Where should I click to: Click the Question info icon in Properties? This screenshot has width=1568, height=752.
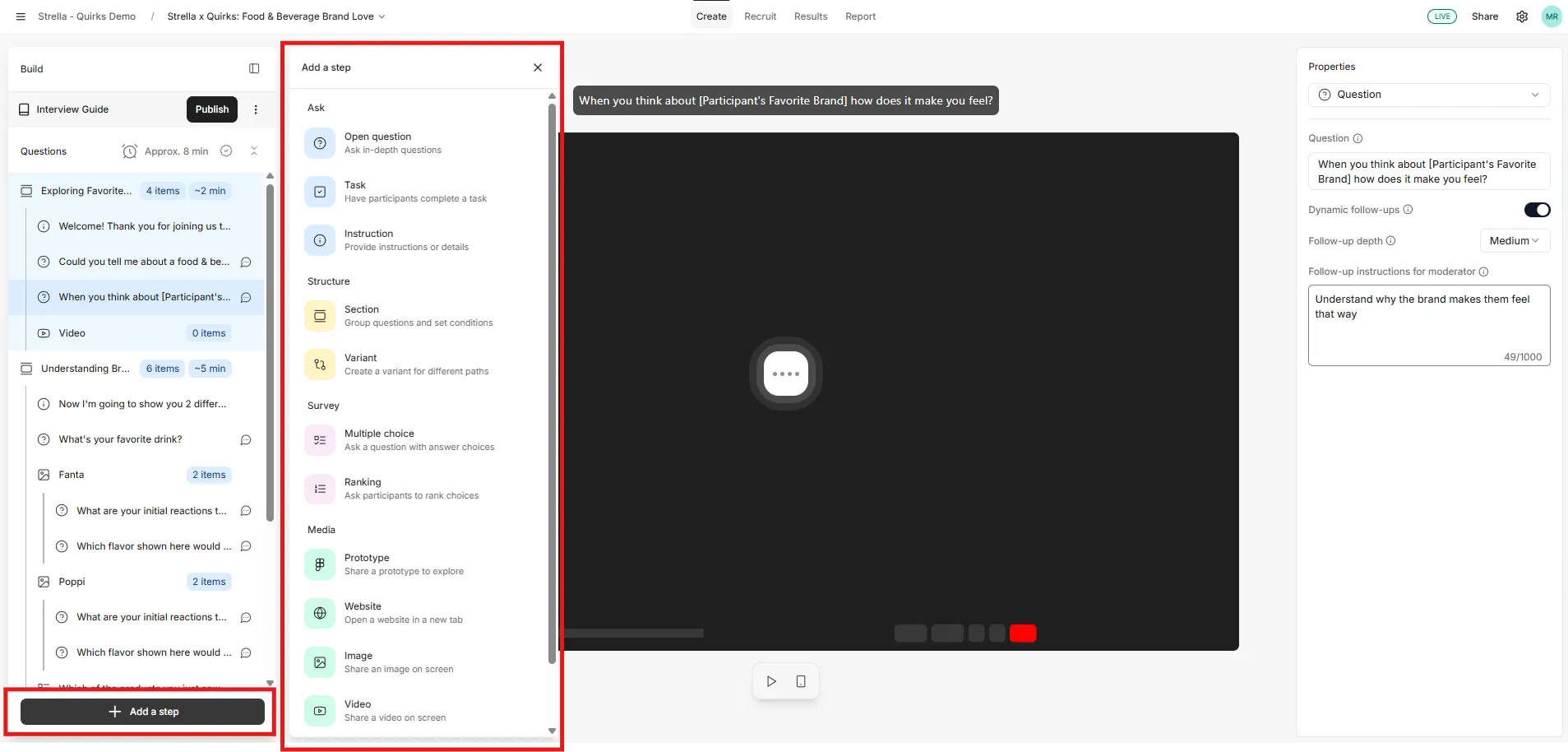(1358, 138)
